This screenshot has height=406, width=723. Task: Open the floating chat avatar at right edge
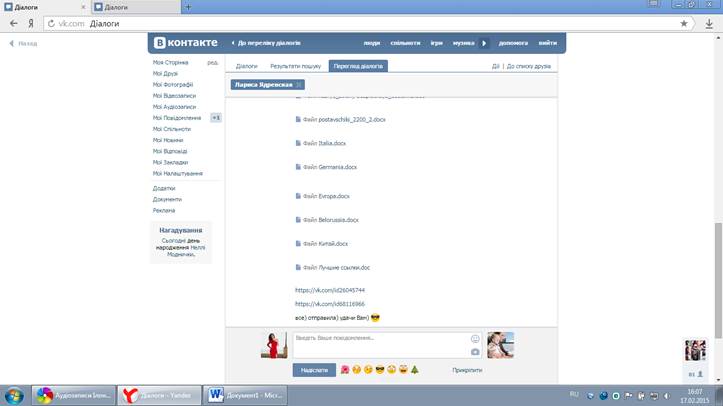[695, 350]
